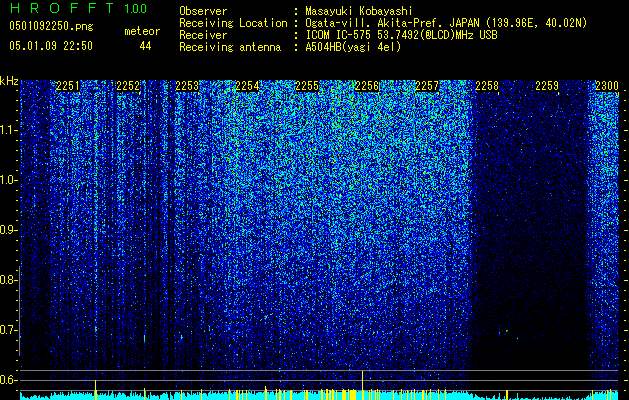Click the 0.9 kHz axis label

(7, 230)
